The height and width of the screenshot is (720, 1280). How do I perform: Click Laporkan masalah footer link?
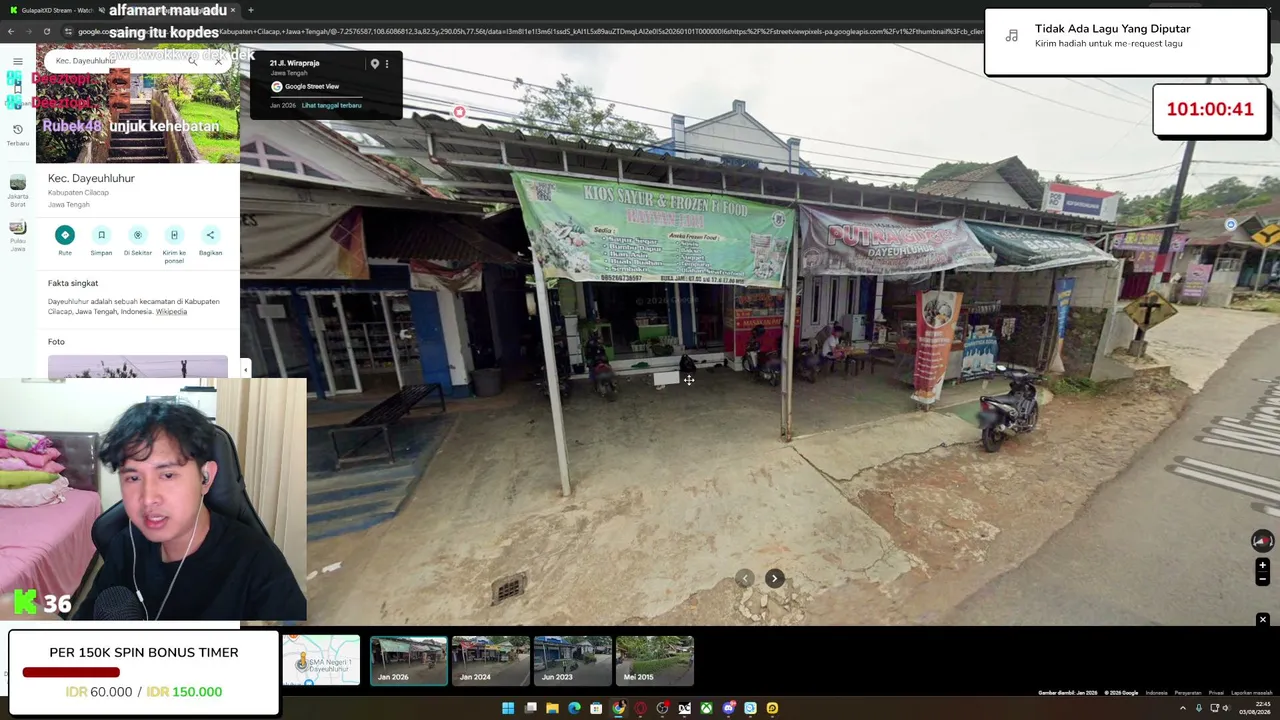point(1251,692)
